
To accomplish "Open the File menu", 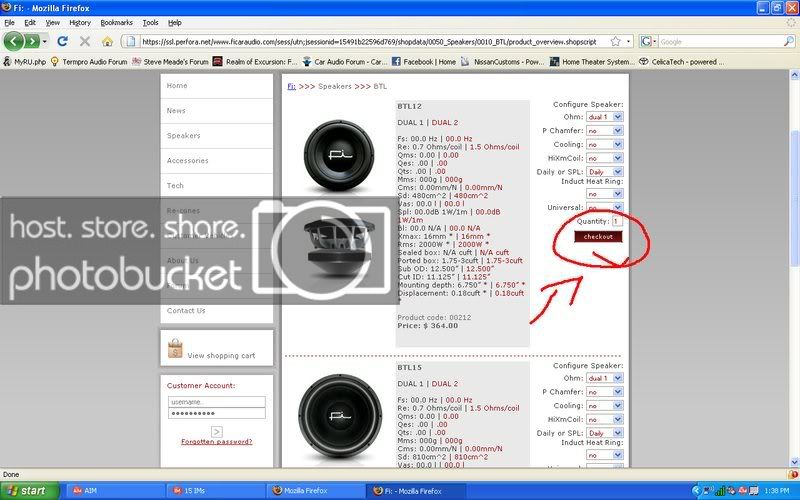I will pos(9,22).
